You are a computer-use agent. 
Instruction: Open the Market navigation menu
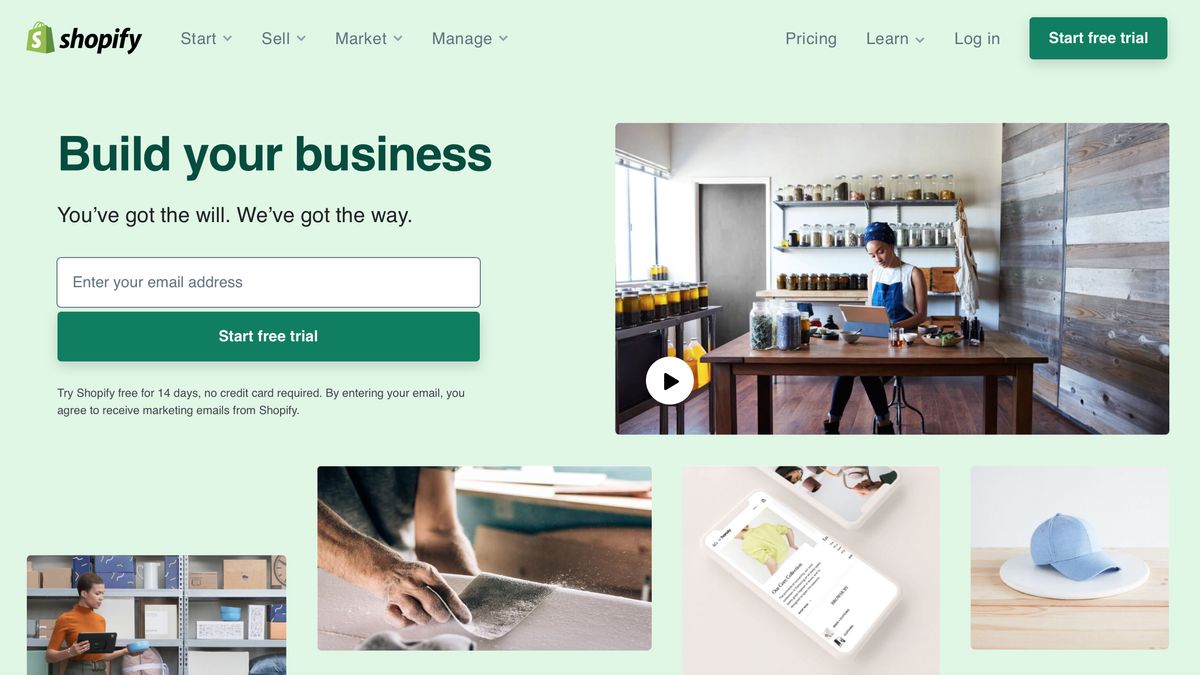coord(369,38)
